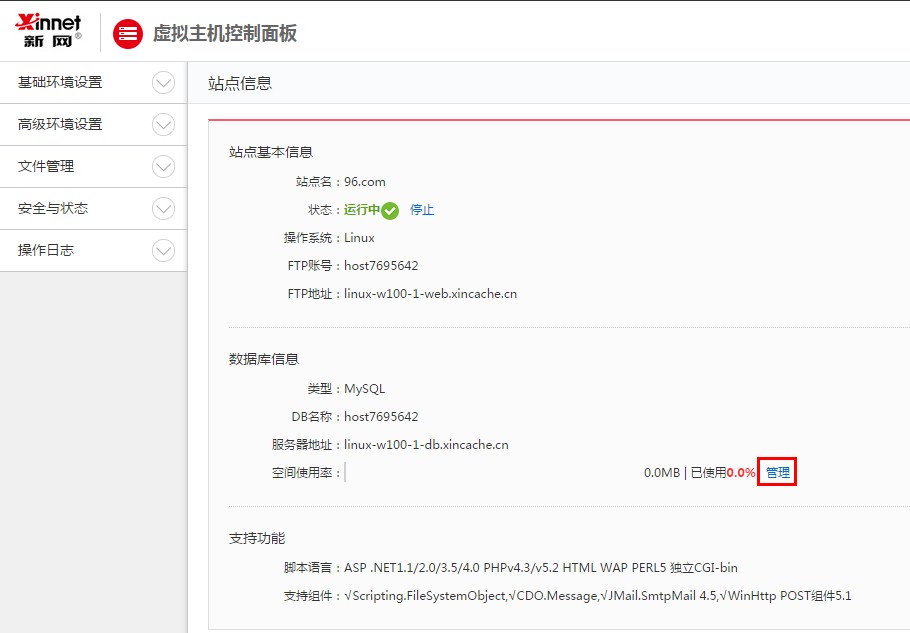Click the 管理 database link
Screen dimensions: 910x633
click(x=777, y=472)
